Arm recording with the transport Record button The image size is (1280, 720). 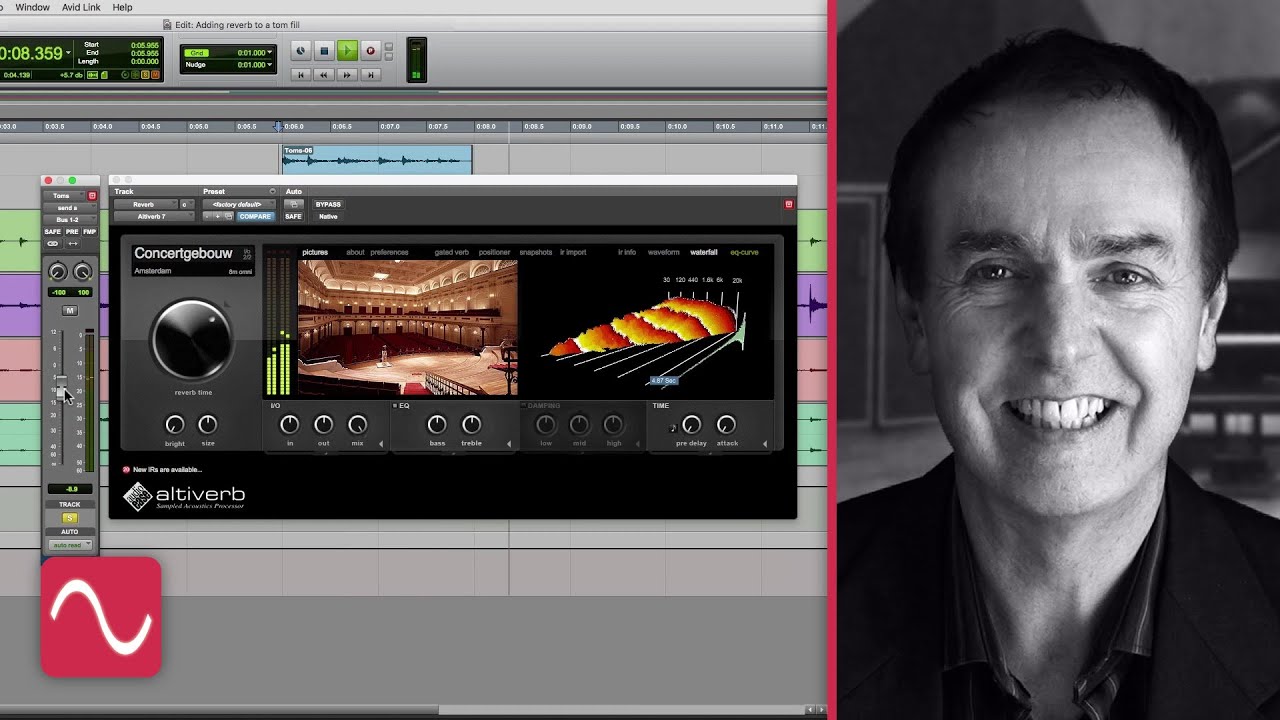click(x=370, y=50)
